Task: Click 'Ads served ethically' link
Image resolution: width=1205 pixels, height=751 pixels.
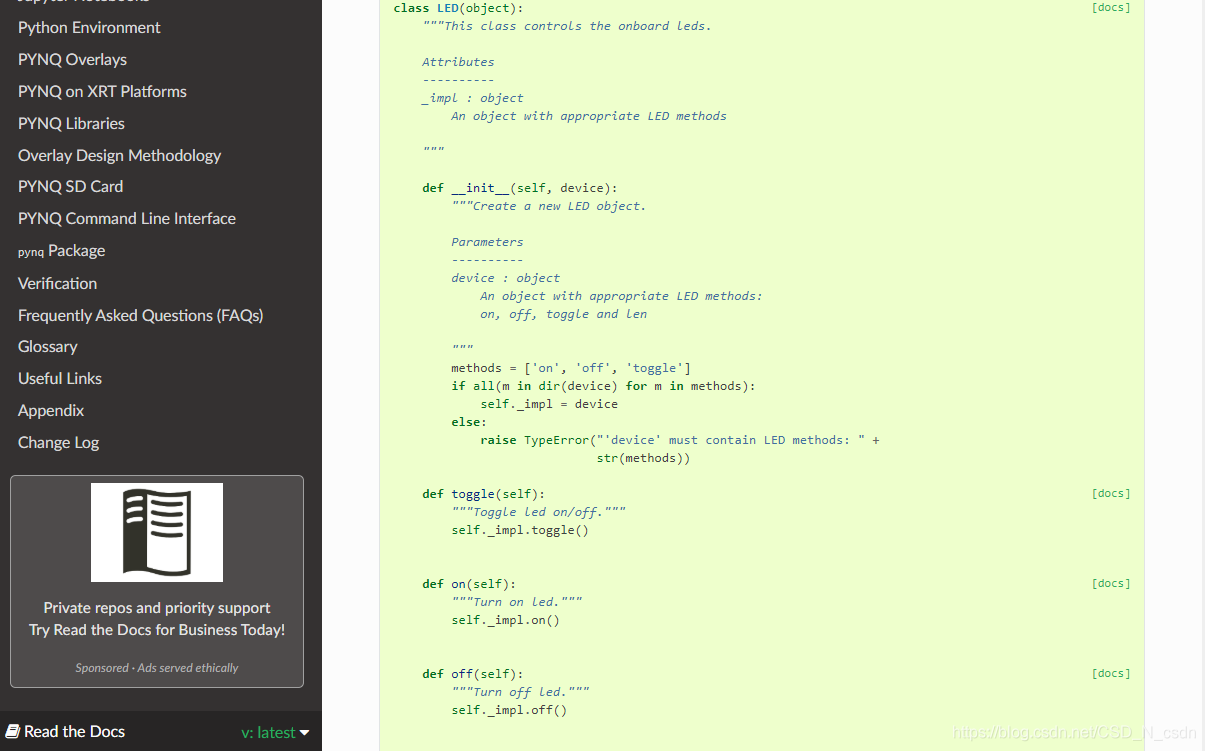Action: click(186, 668)
